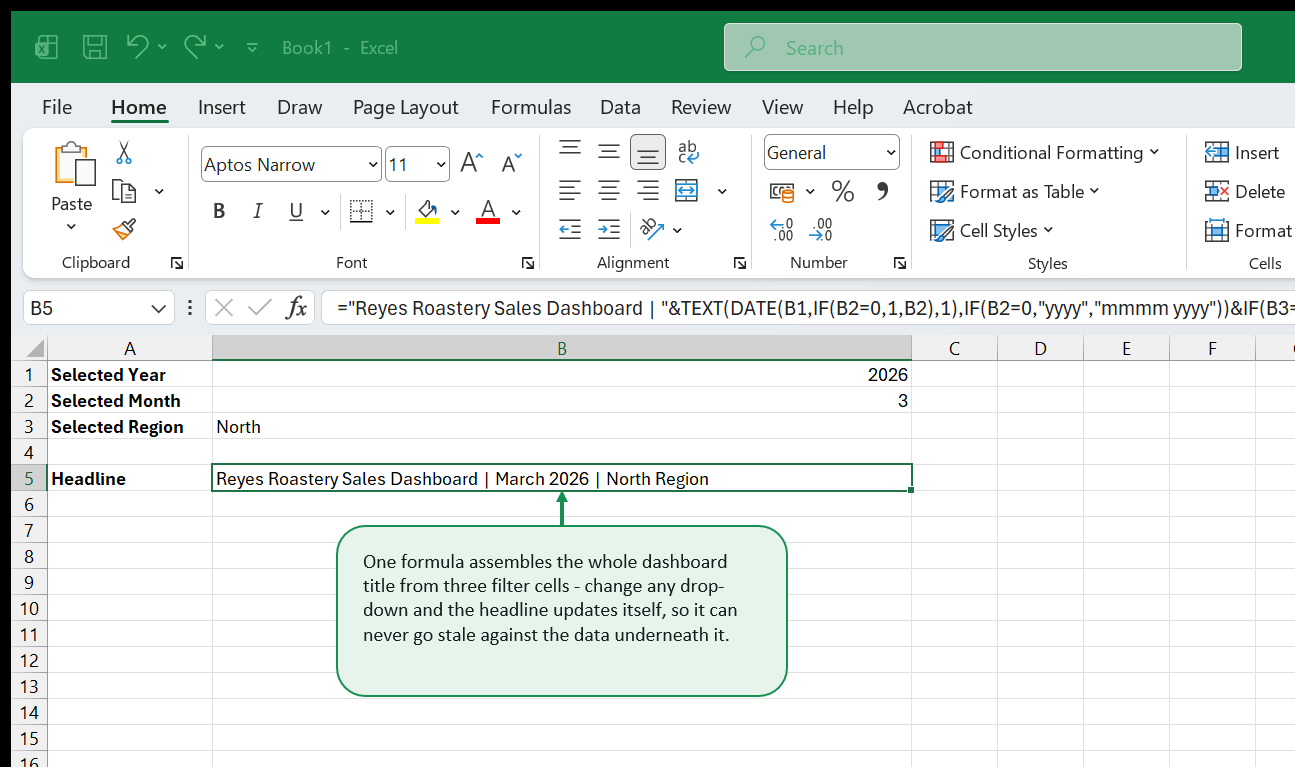Open Cell Styles gallery

(991, 230)
